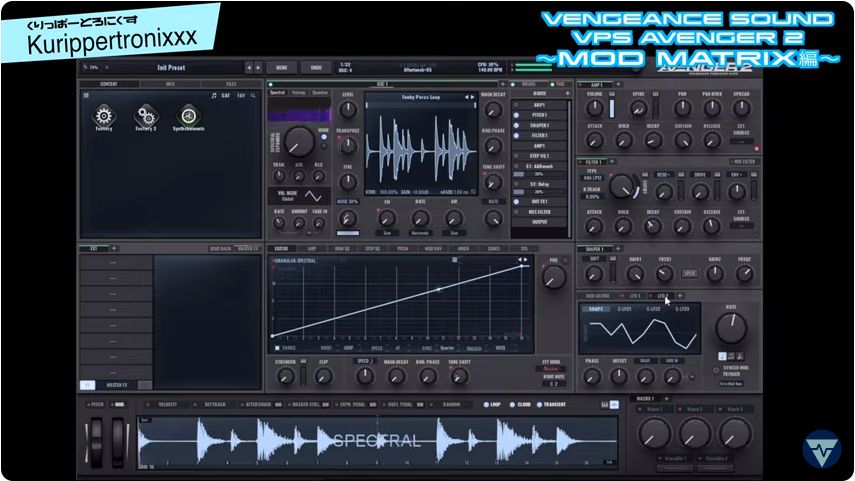Add a new filter with plus next to FILTER 1

coord(612,161)
